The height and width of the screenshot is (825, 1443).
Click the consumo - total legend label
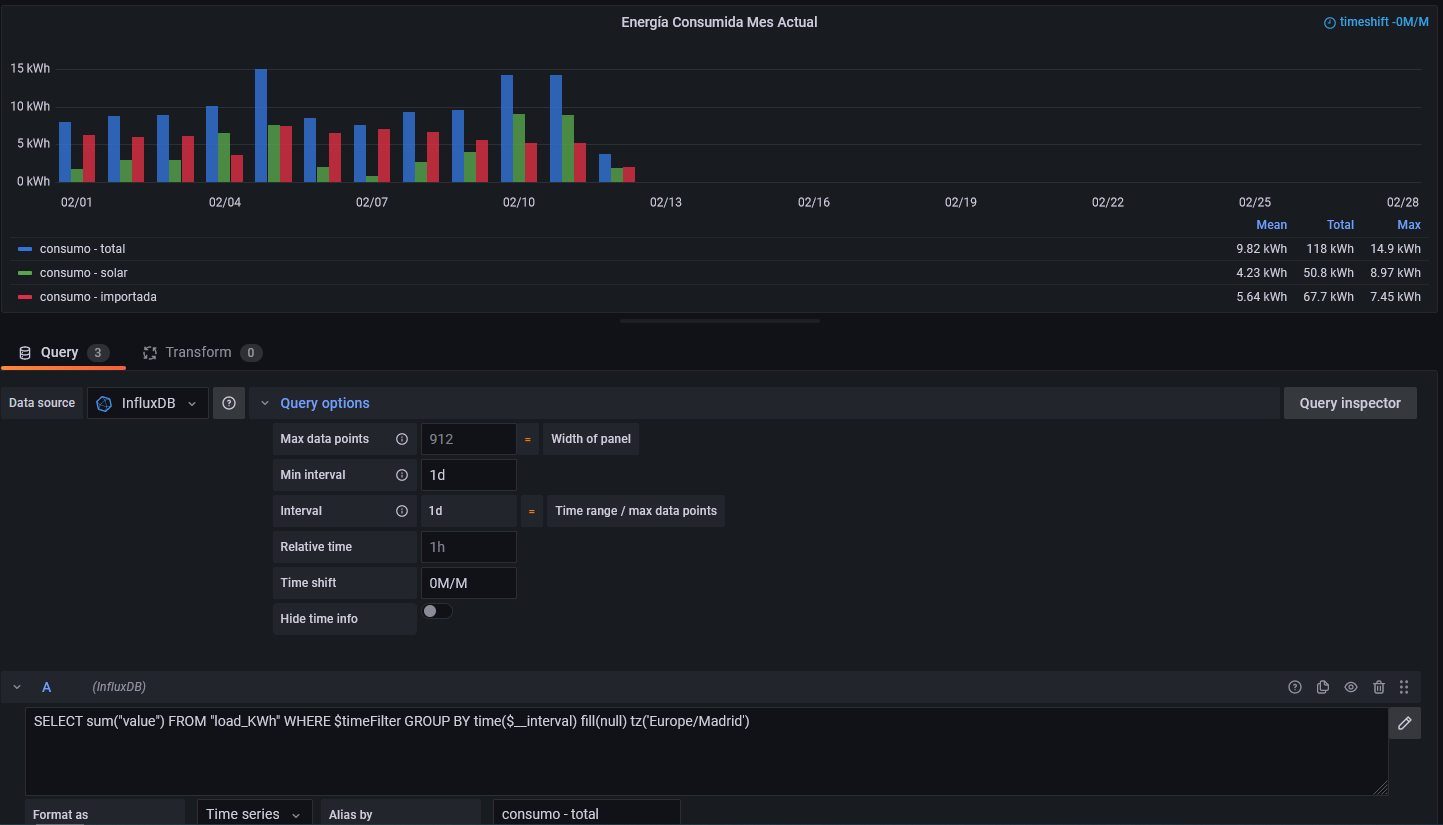(82, 249)
